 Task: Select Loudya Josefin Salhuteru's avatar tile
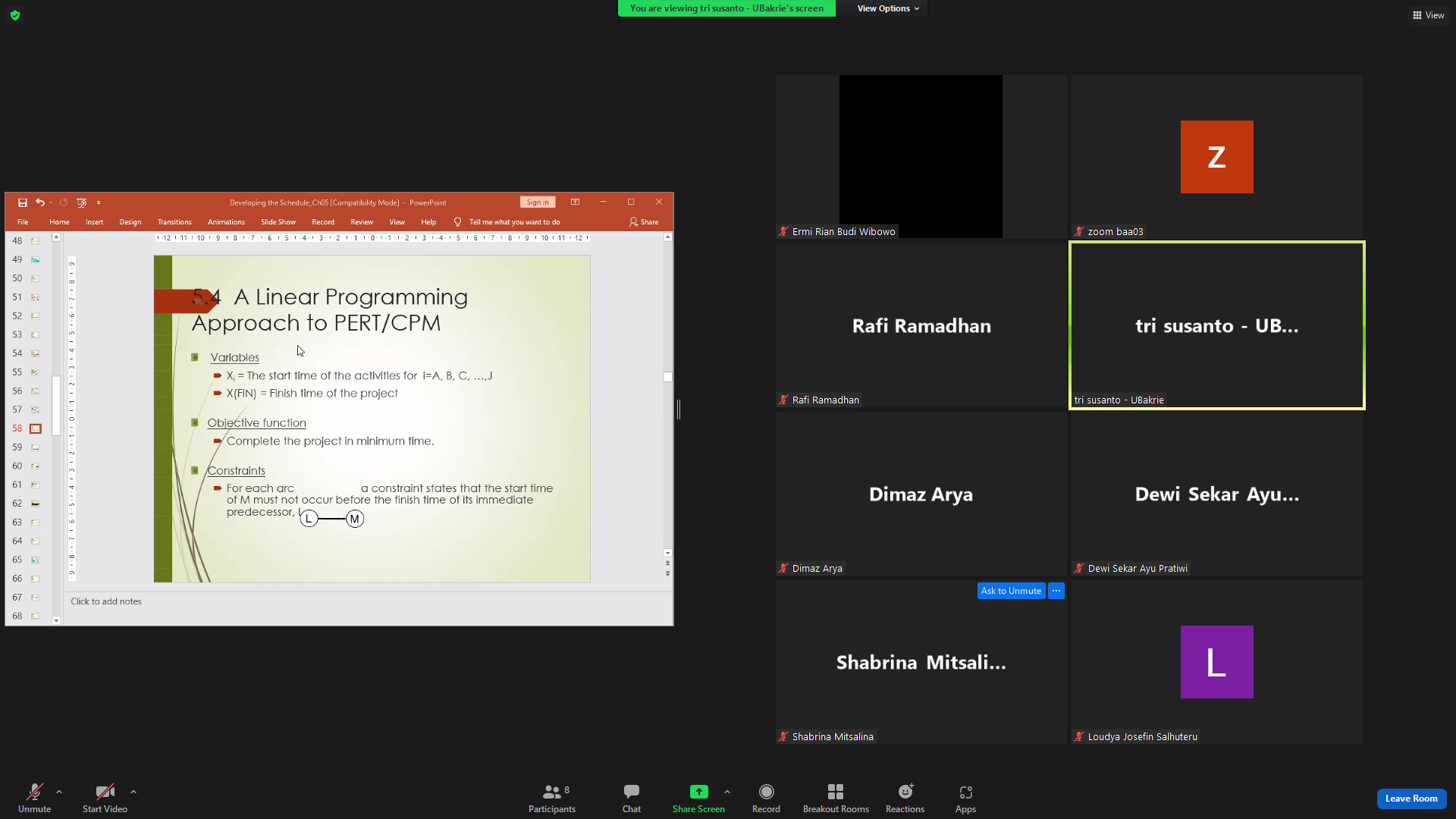(1216, 662)
